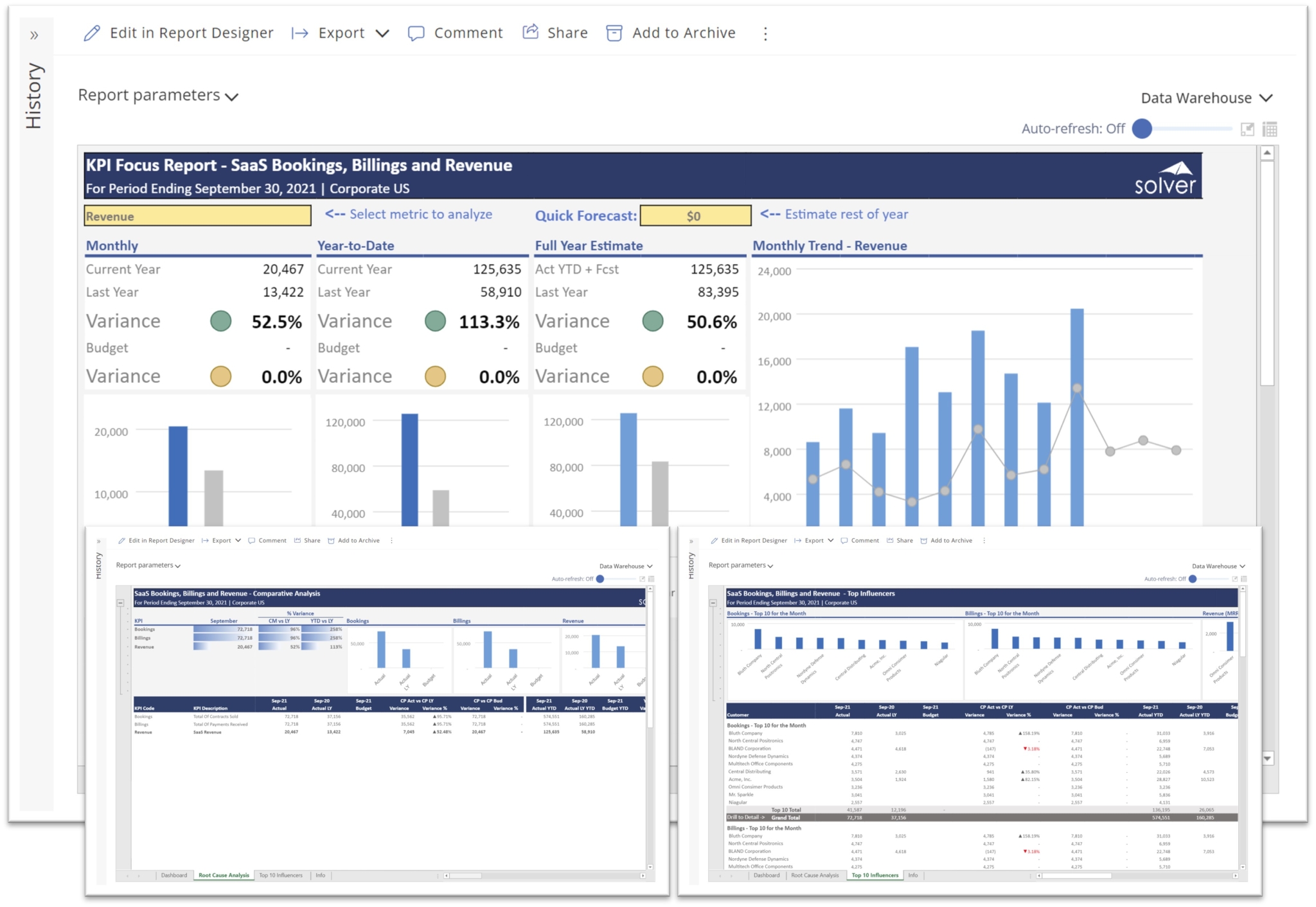Expand the Report parameters dropdown

coord(158,96)
